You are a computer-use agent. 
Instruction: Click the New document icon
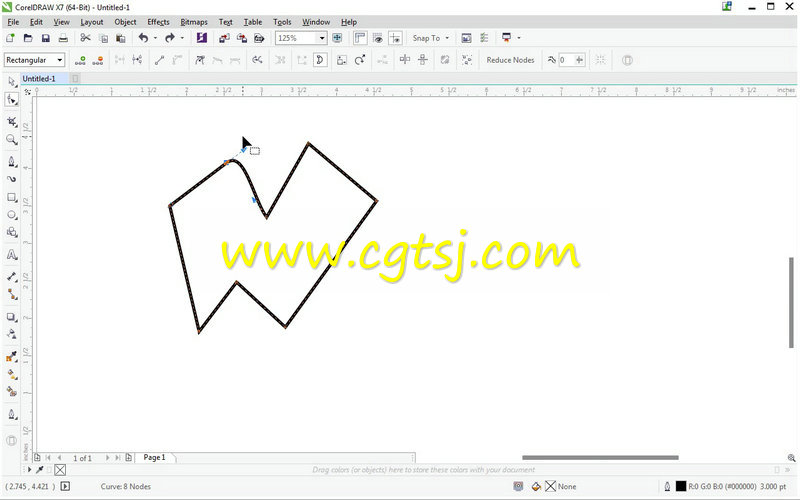point(10,38)
